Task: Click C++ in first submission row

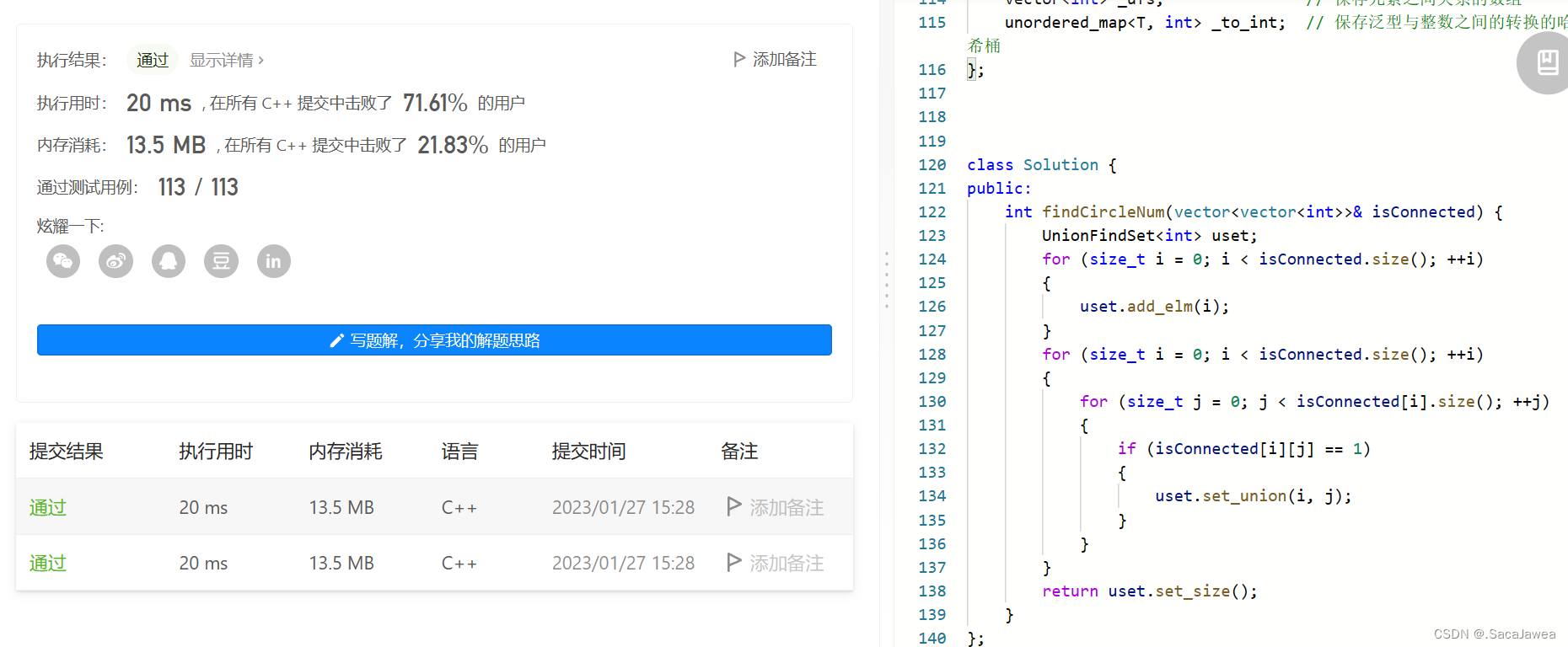Action: (x=459, y=507)
